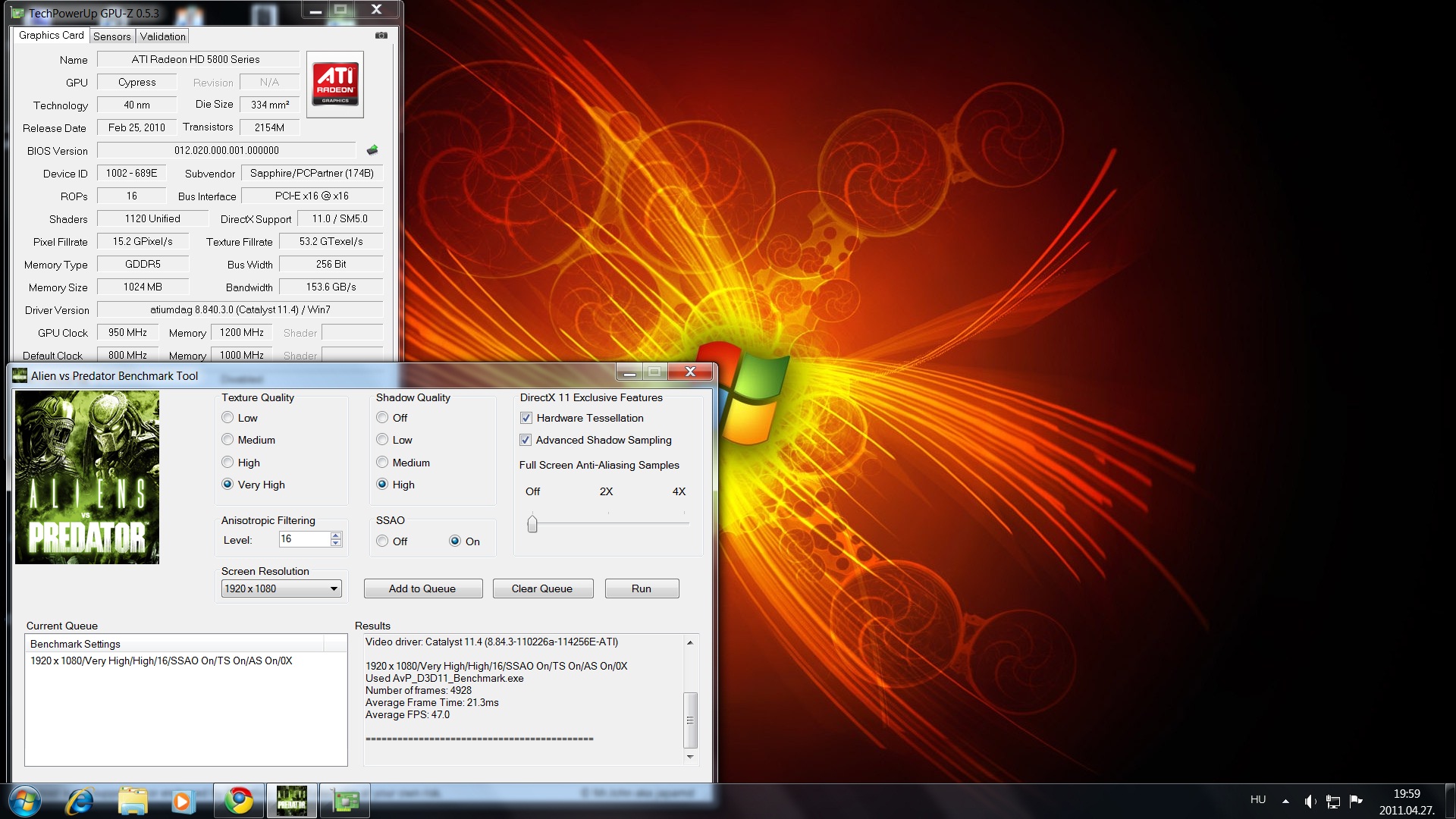Click the Aliens vs Predator taskbar button

pos(292,801)
